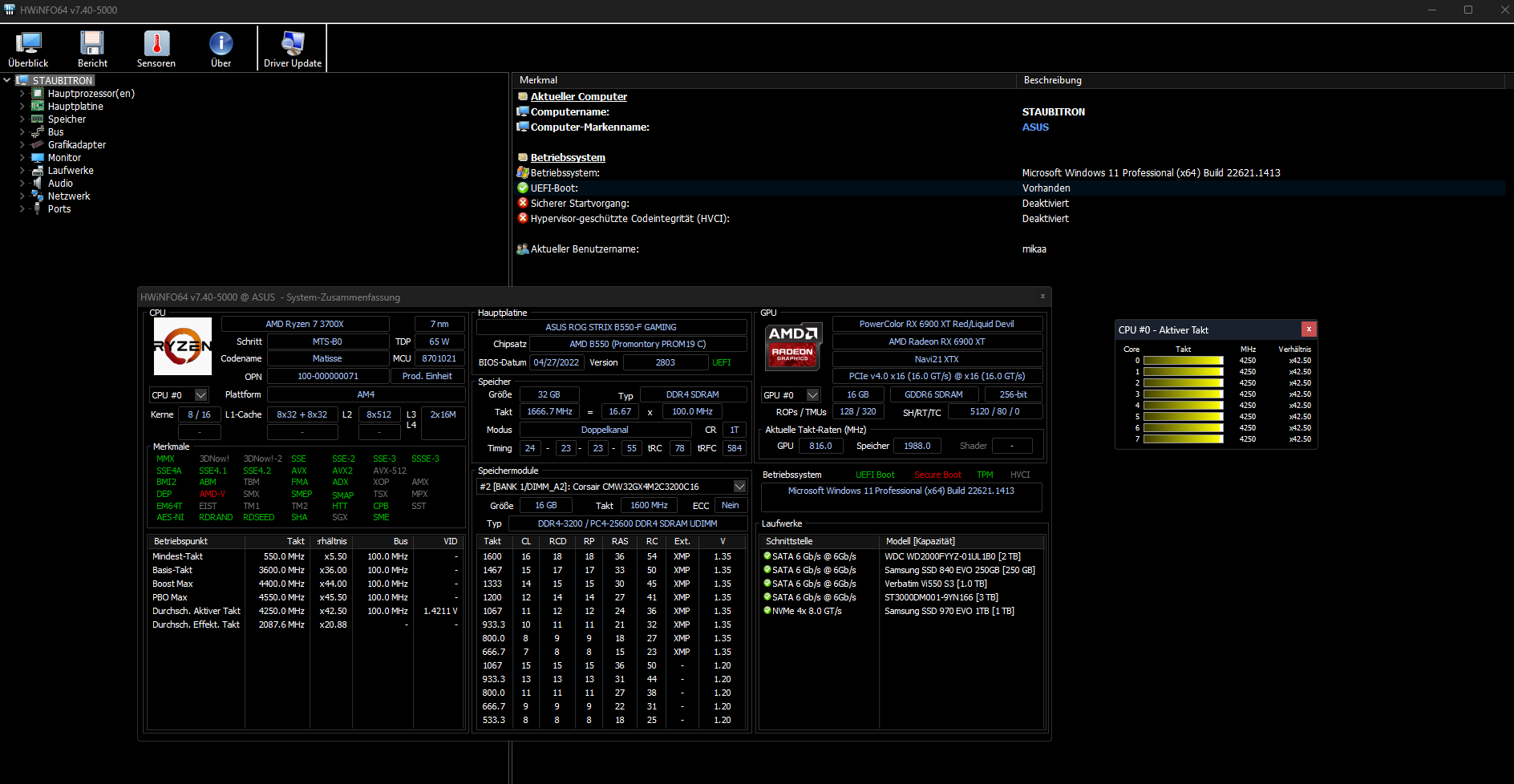Click status dot of Samsung SSD 840 EVO

[767, 569]
